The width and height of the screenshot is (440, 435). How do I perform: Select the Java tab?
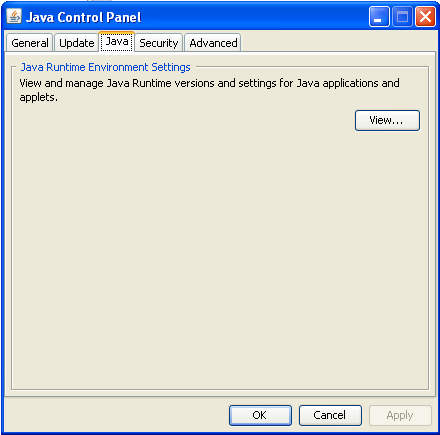117,41
